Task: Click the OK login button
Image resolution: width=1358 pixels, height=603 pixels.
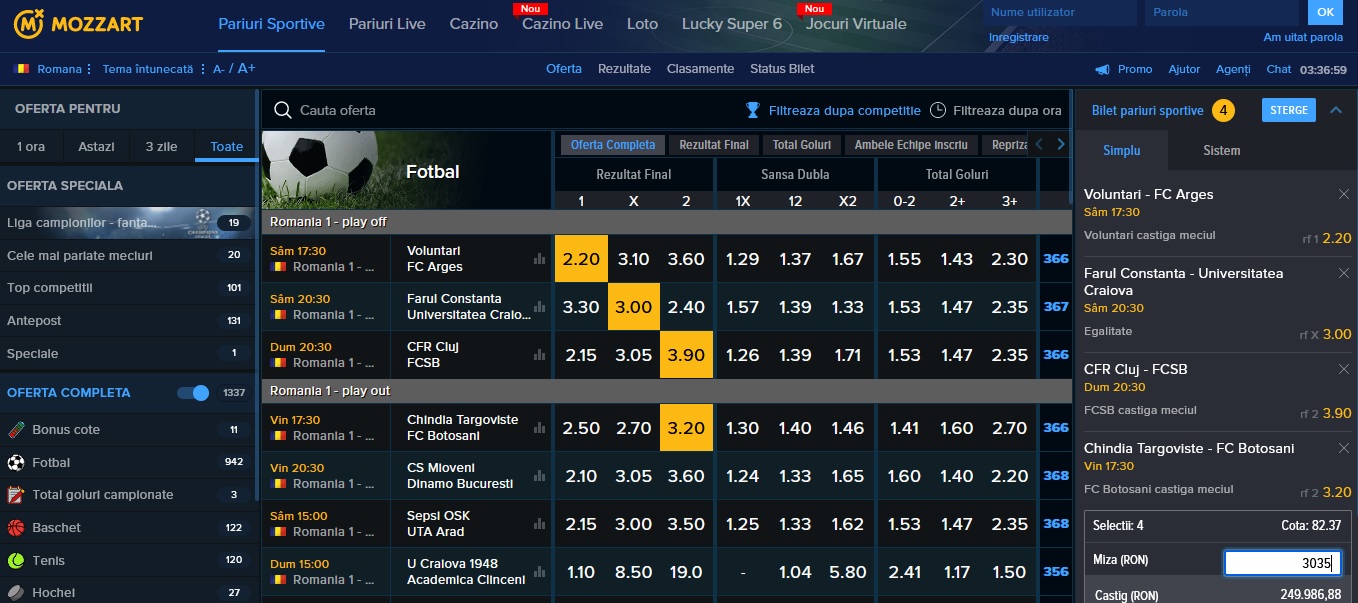Action: [x=1325, y=12]
